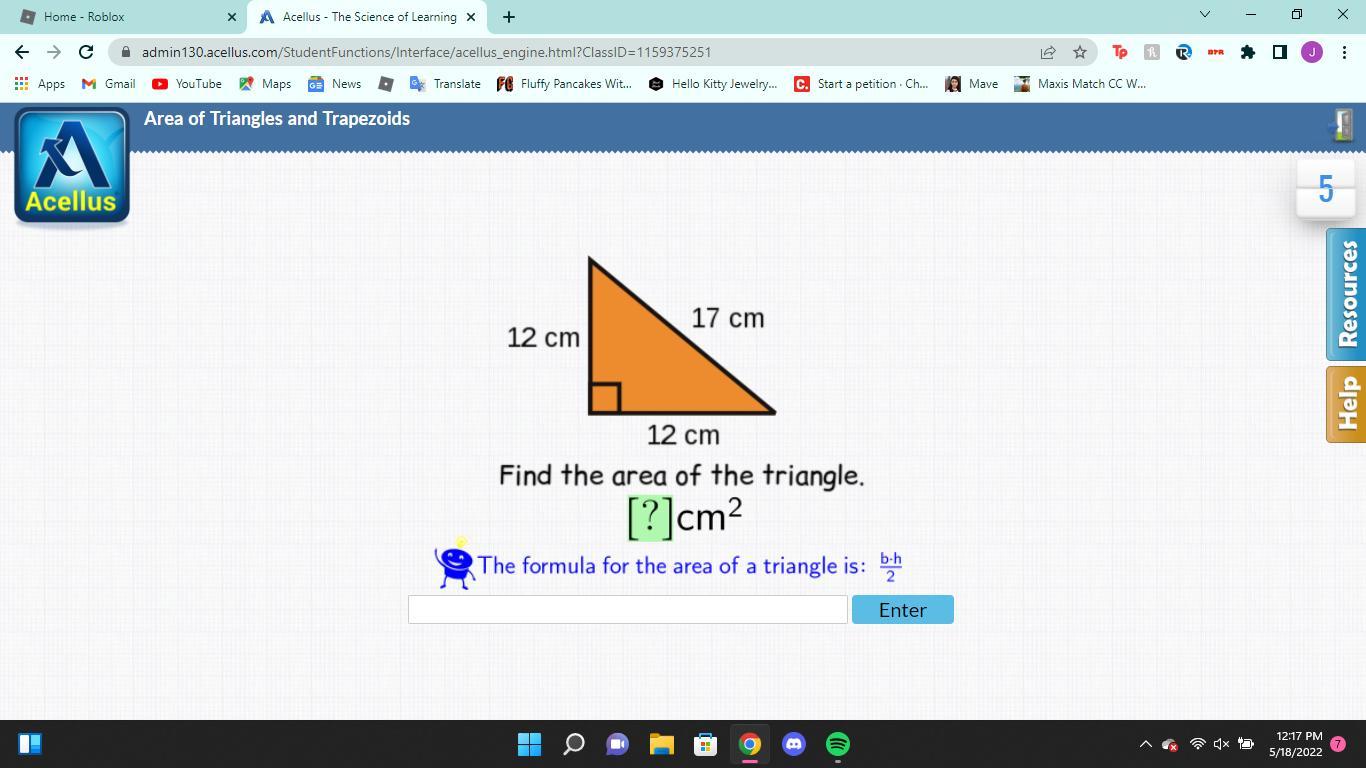Image resolution: width=1366 pixels, height=768 pixels.
Task: Open the Resources side tab
Action: (1346, 294)
